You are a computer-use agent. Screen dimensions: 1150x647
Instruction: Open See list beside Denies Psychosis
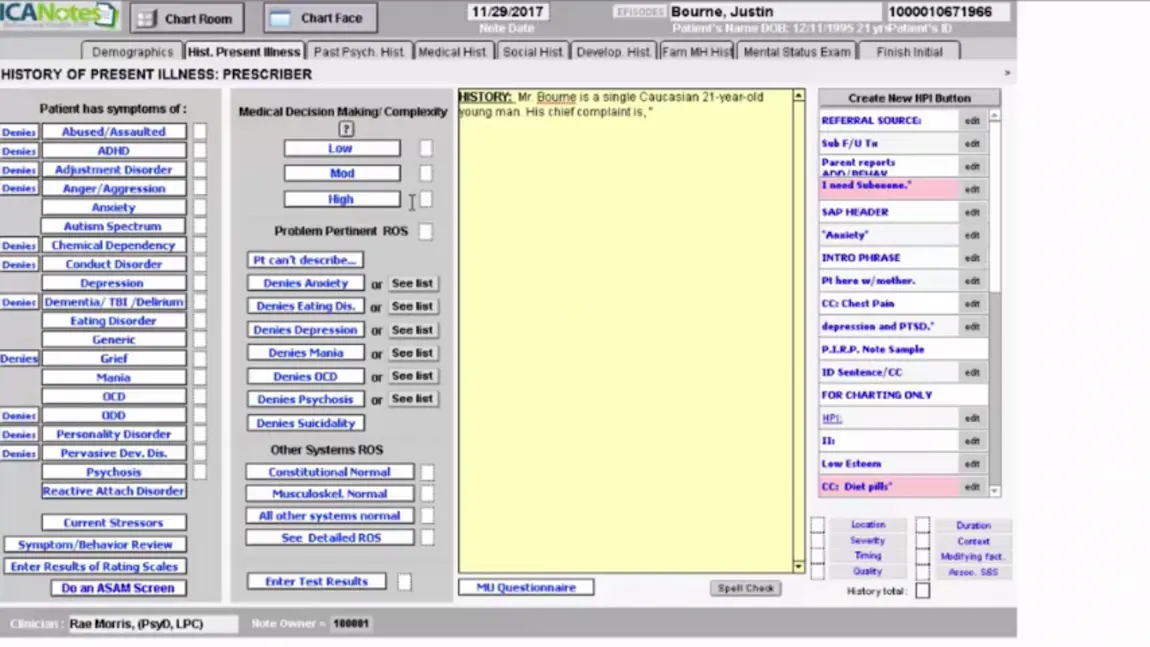(x=412, y=398)
